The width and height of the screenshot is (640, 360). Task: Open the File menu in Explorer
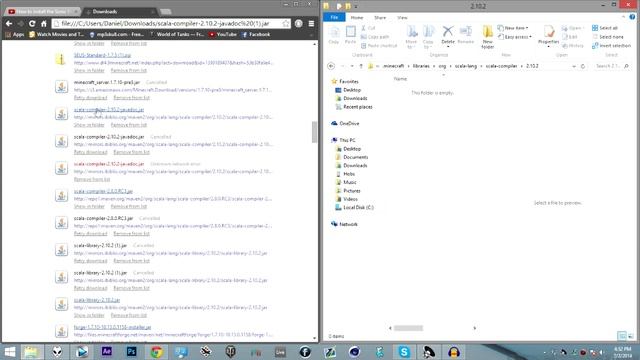tap(334, 17)
